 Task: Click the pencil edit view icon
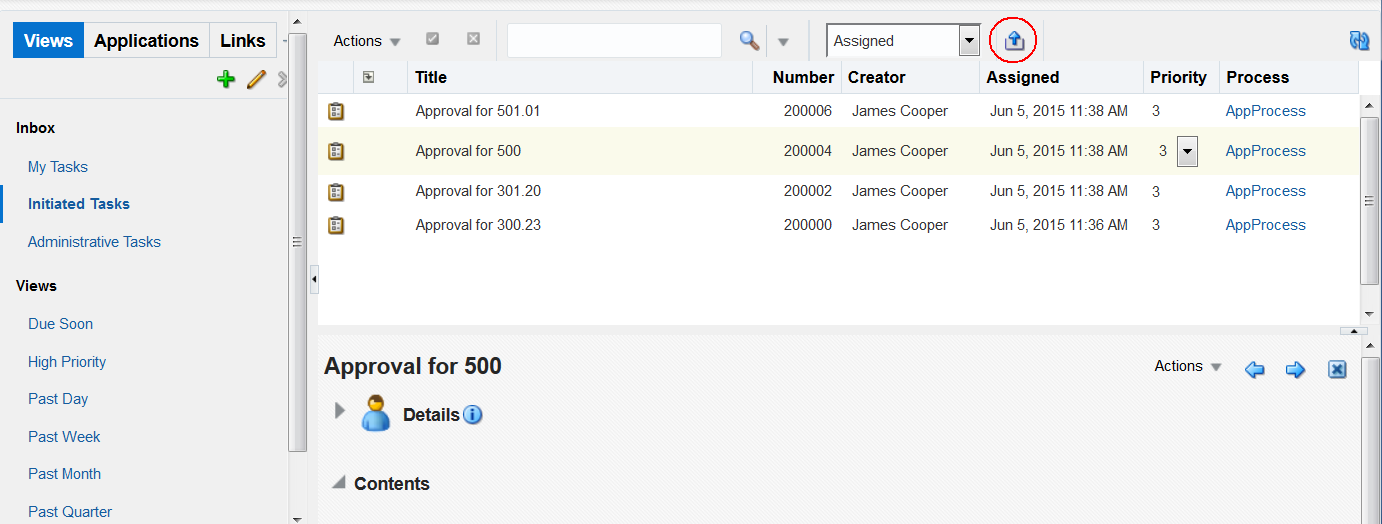256,79
